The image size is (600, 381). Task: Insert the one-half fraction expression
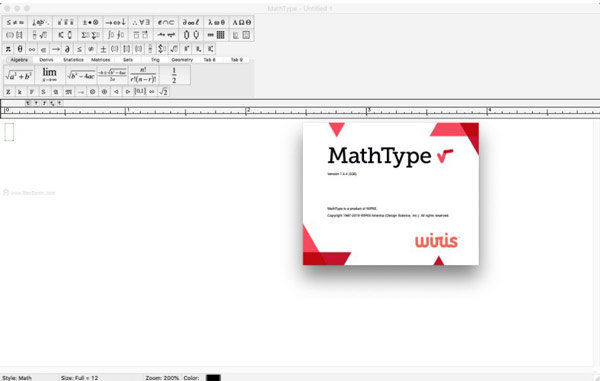click(x=174, y=75)
